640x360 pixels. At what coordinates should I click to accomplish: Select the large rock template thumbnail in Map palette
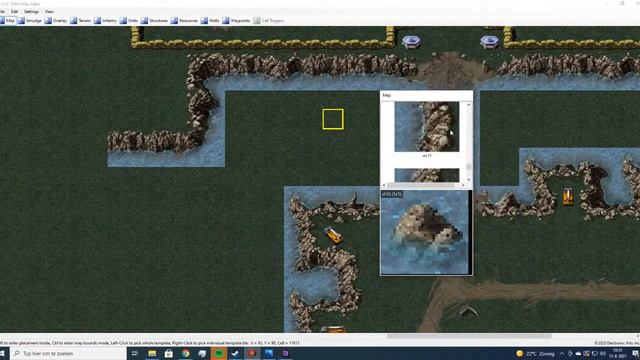(x=427, y=127)
